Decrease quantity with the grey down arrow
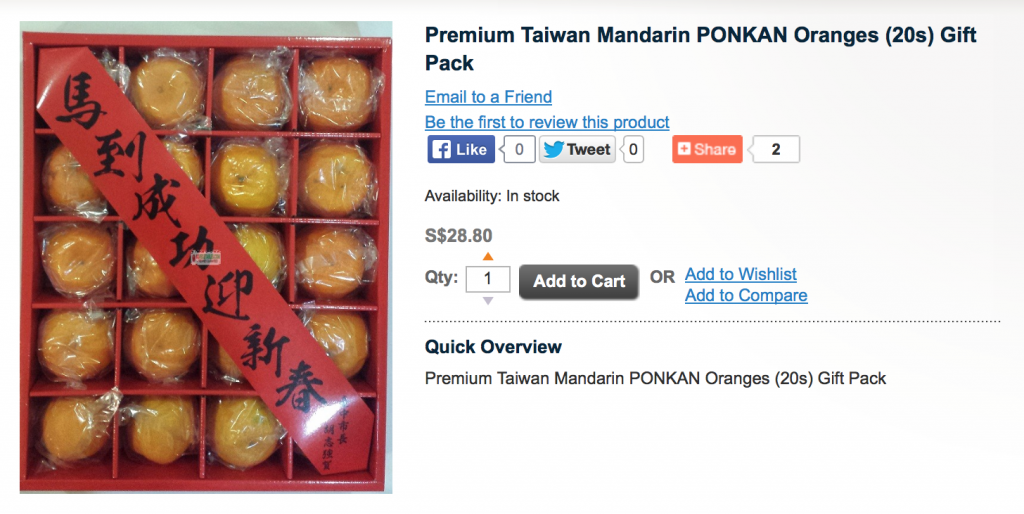Viewport: 1024px width, 514px height. [488, 301]
